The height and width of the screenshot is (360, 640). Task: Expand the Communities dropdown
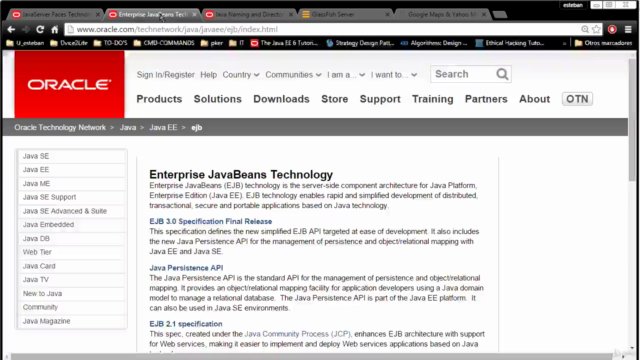click(293, 75)
